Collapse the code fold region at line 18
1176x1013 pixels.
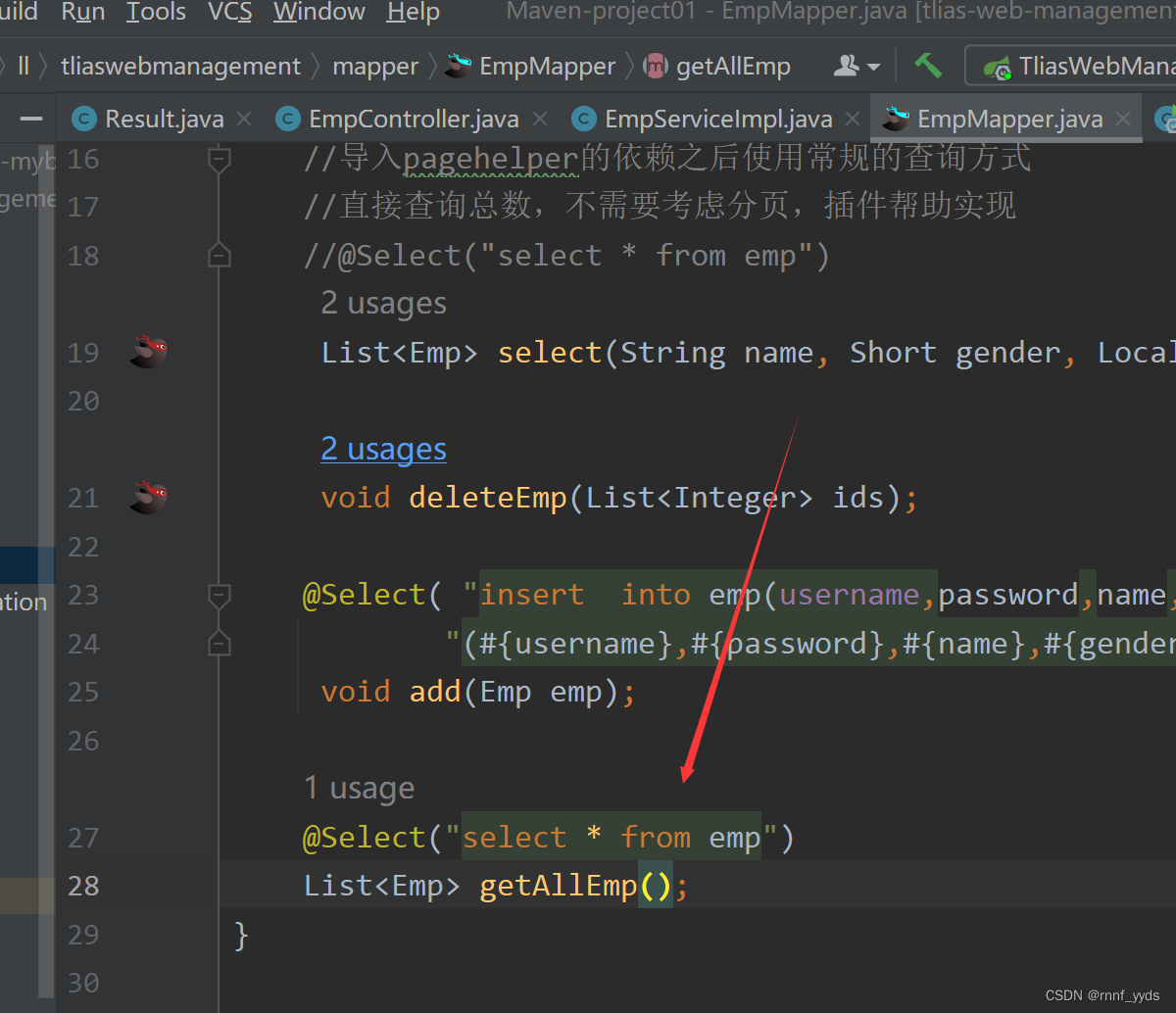[x=219, y=255]
